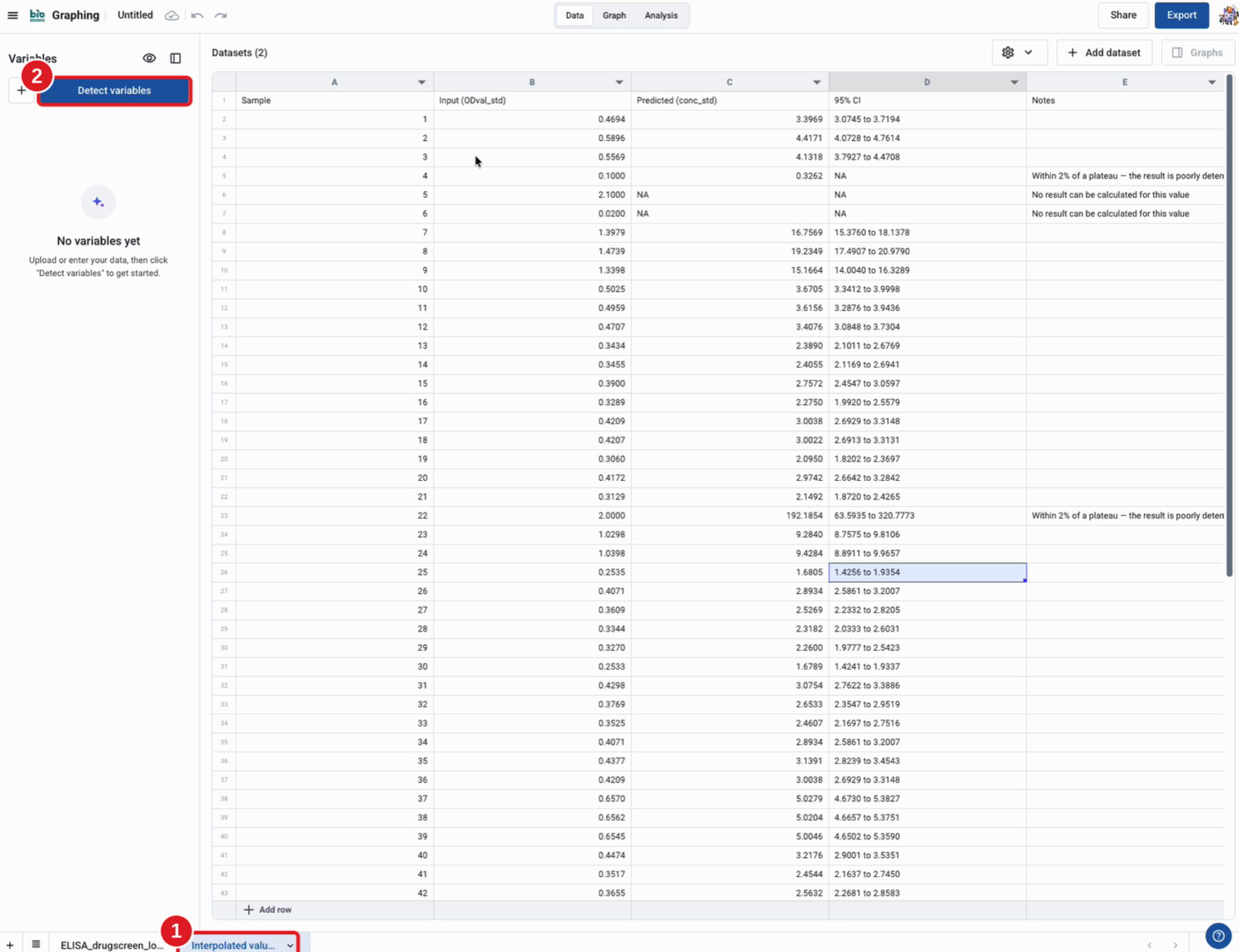Image resolution: width=1239 pixels, height=952 pixels.
Task: Select cell with value 192.1854
Action: point(730,516)
